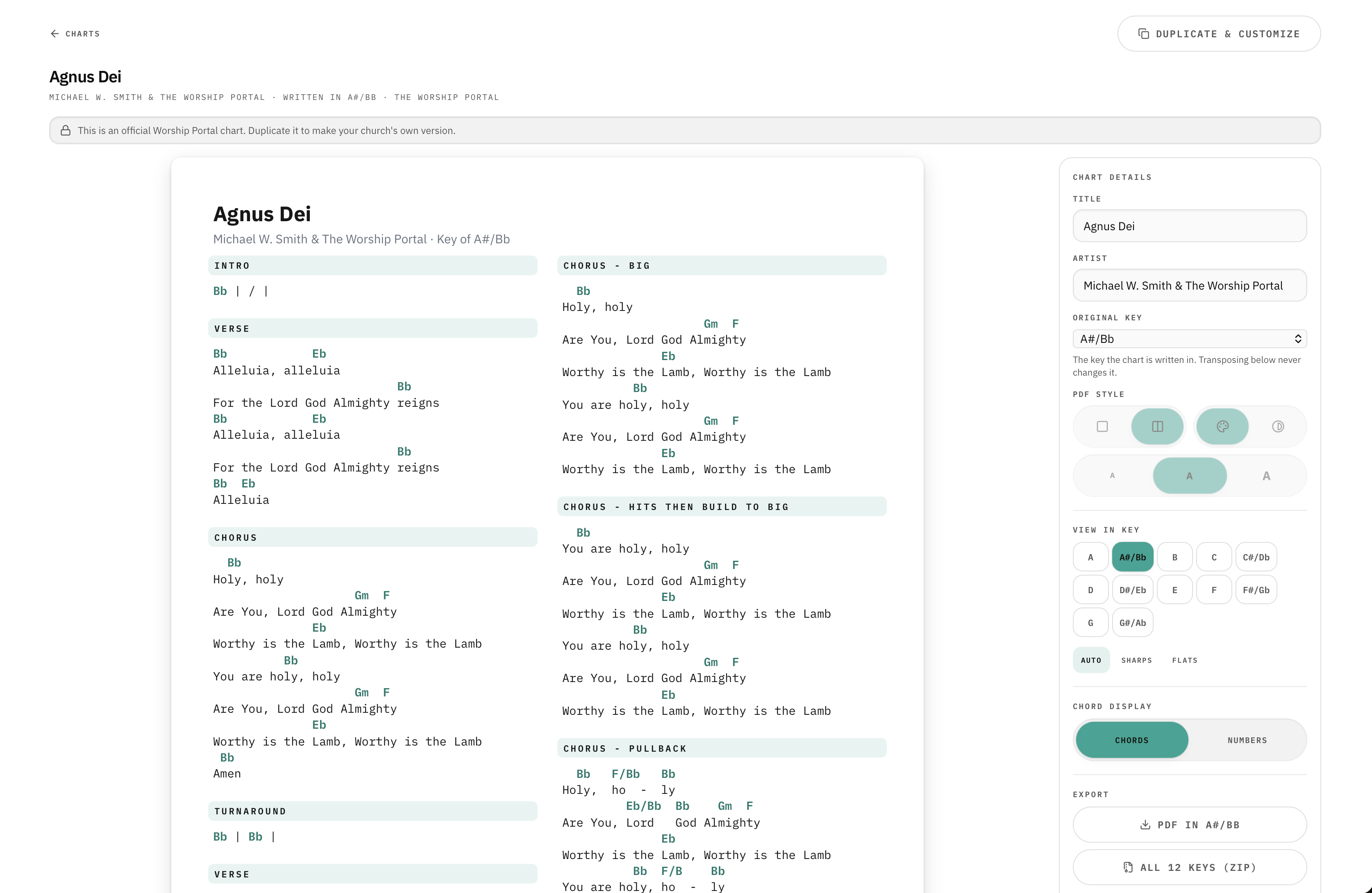Edit the Artist input field
The image size is (1372, 893).
click(1189, 285)
